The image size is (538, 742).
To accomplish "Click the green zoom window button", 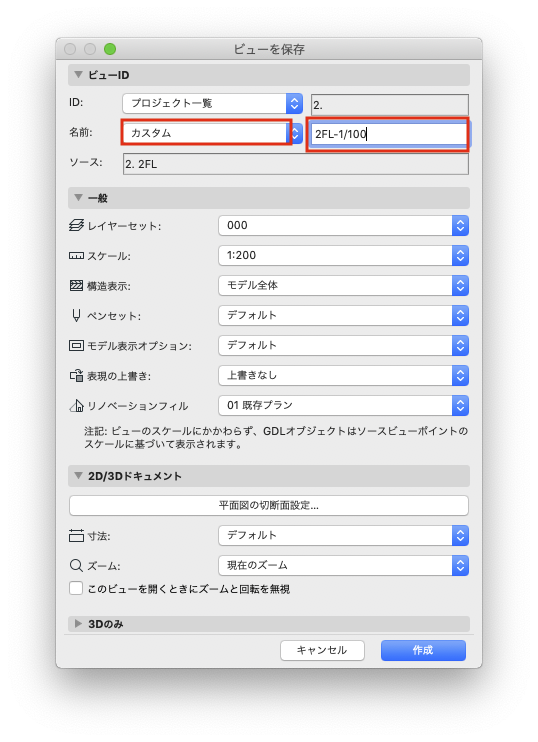I will [x=110, y=49].
